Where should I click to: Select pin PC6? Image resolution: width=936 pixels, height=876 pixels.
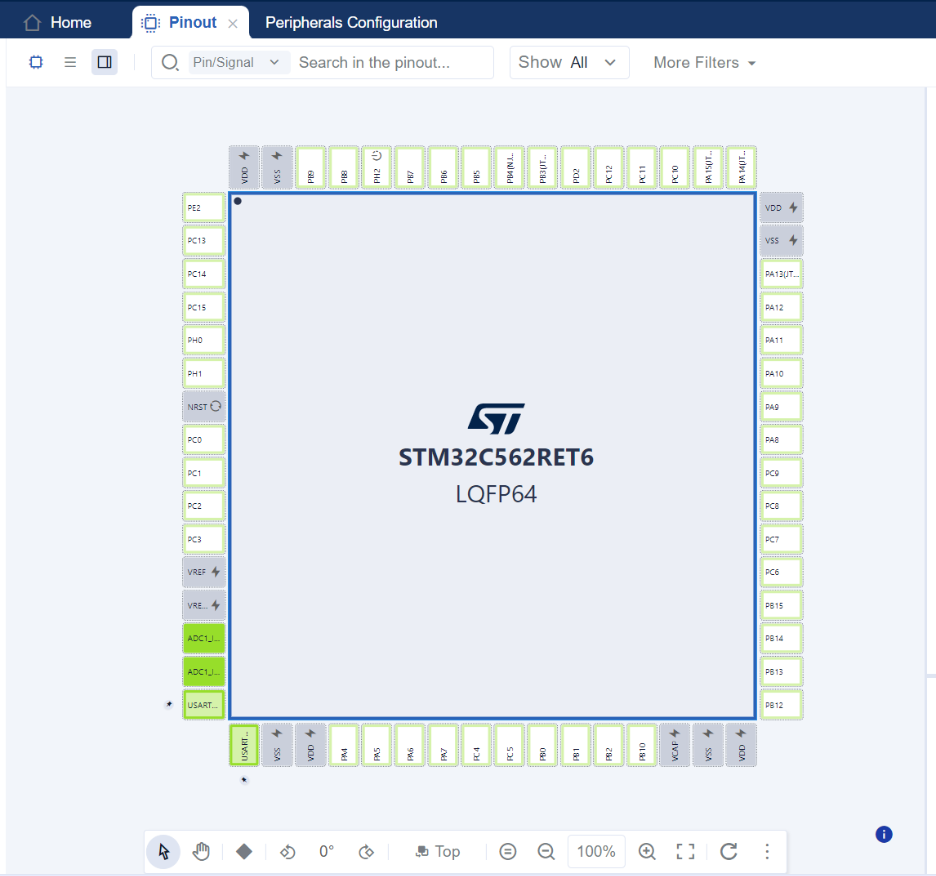pos(781,572)
